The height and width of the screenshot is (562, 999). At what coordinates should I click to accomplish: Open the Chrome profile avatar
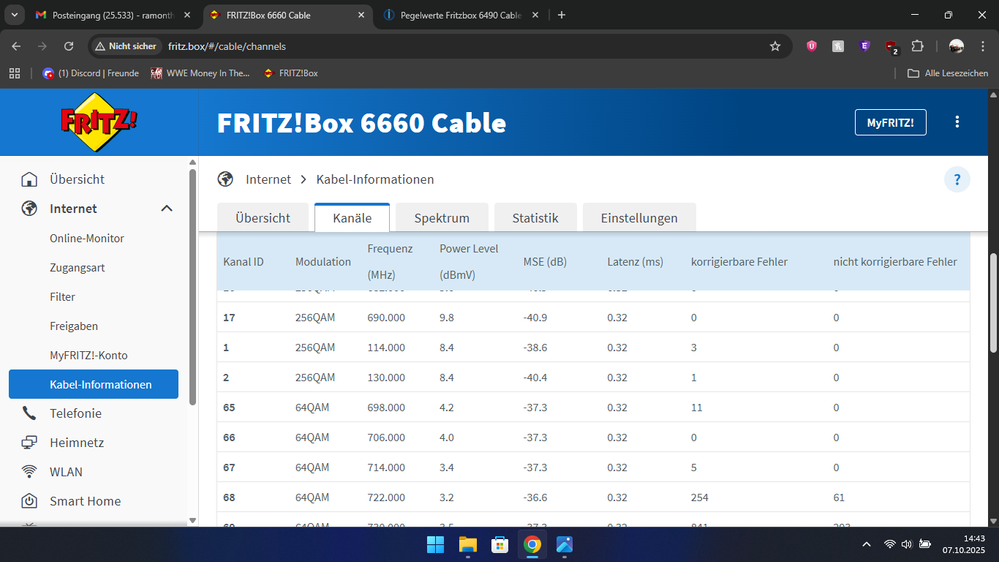[x=956, y=46]
